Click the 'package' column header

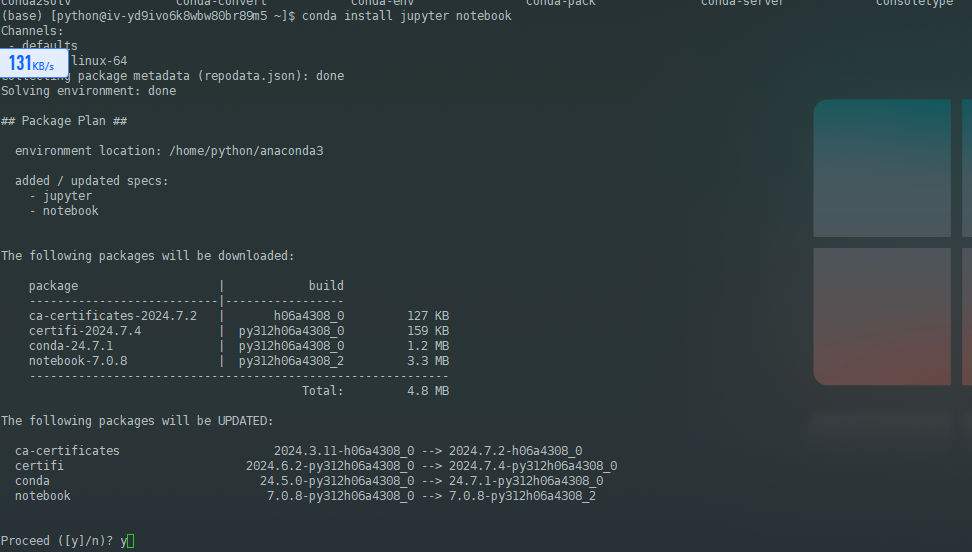(x=53, y=286)
